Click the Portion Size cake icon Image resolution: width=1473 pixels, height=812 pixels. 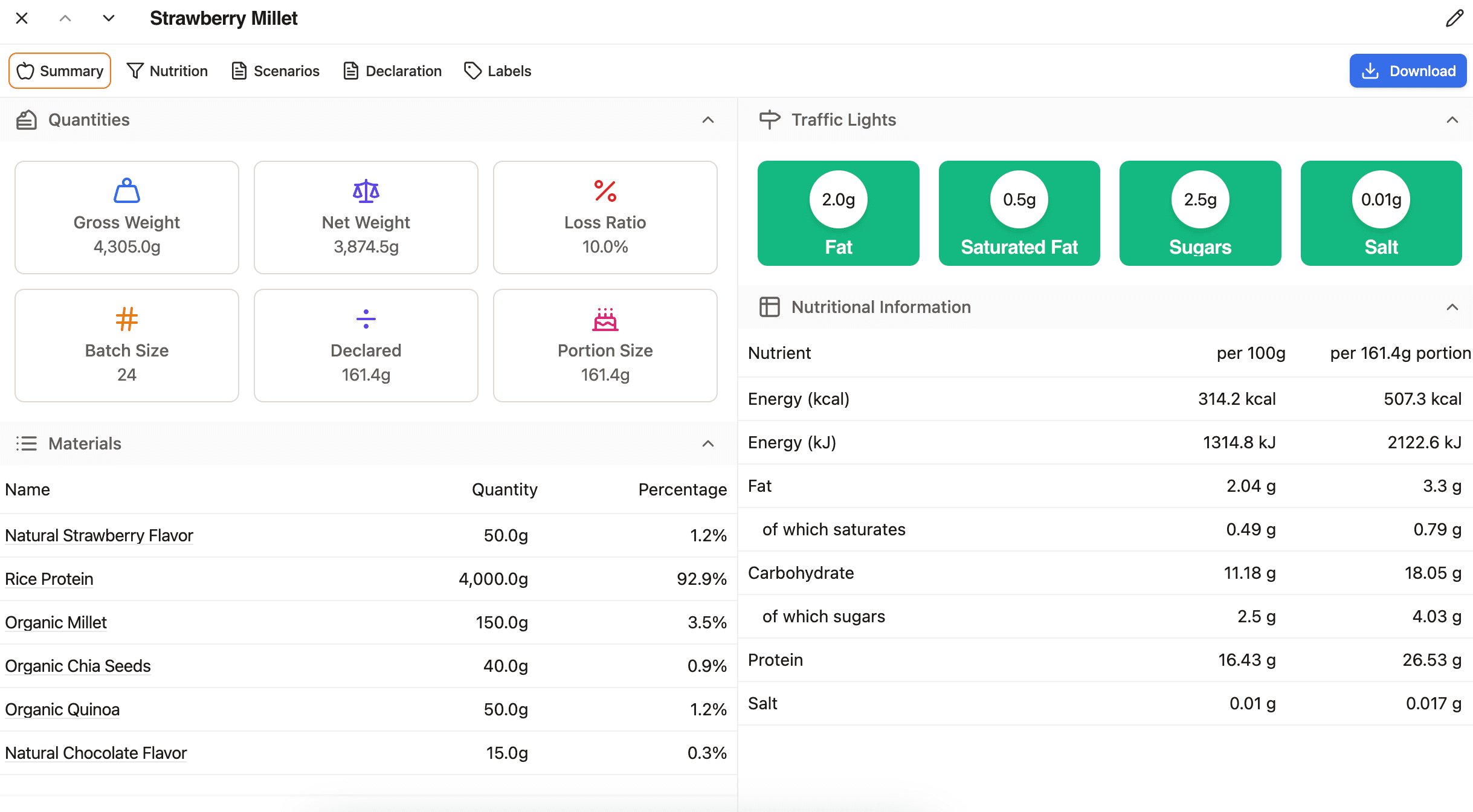605,320
